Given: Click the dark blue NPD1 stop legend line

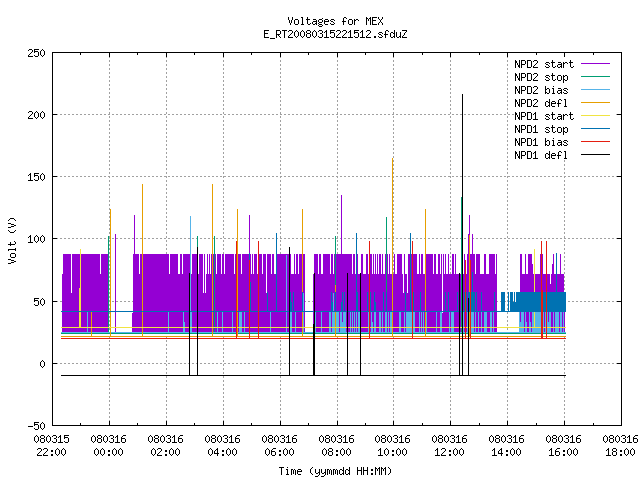Looking at the screenshot, I should pos(596,129).
